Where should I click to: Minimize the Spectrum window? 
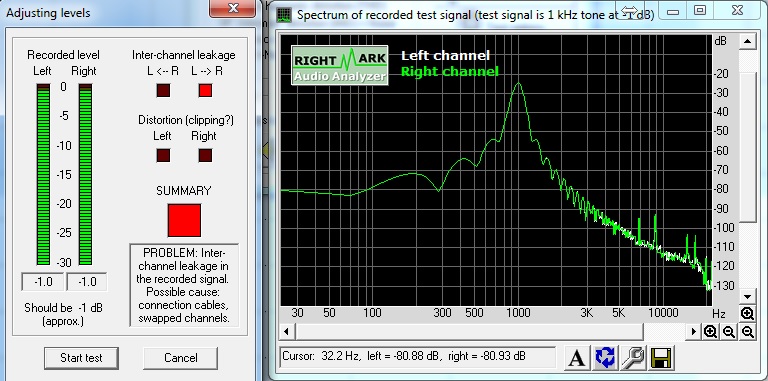pos(673,10)
